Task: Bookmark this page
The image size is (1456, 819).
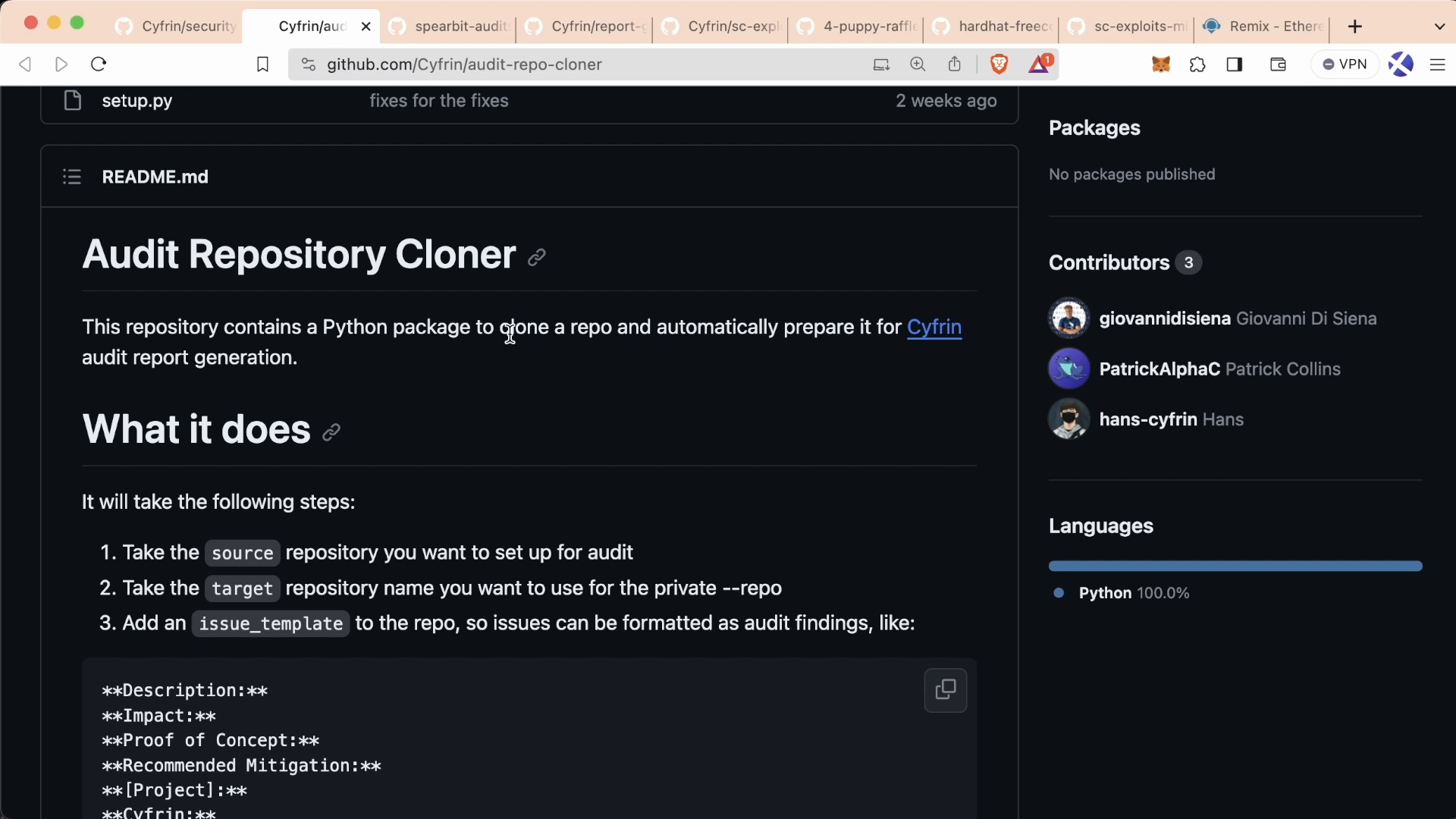Action: coord(262,64)
